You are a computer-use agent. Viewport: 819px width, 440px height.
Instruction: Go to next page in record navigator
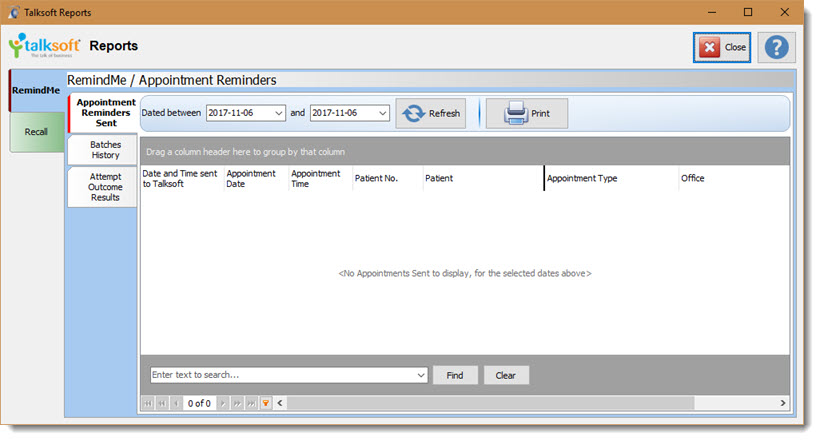[237, 403]
